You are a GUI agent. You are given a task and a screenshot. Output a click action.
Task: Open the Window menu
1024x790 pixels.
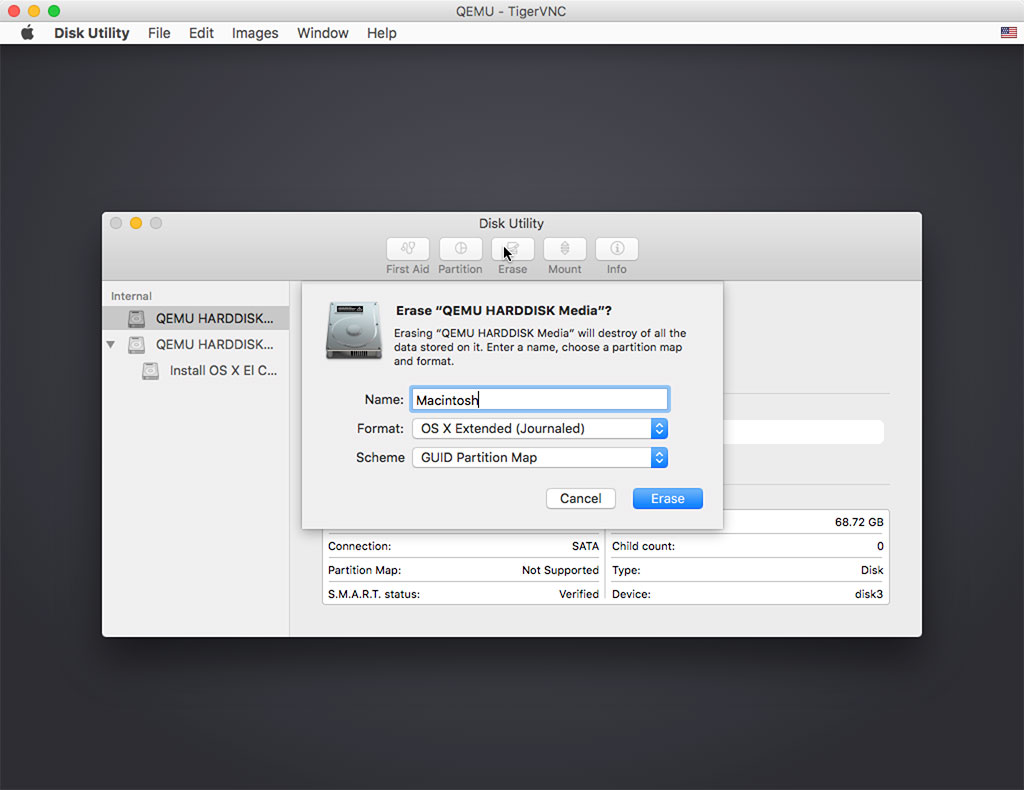tap(323, 33)
